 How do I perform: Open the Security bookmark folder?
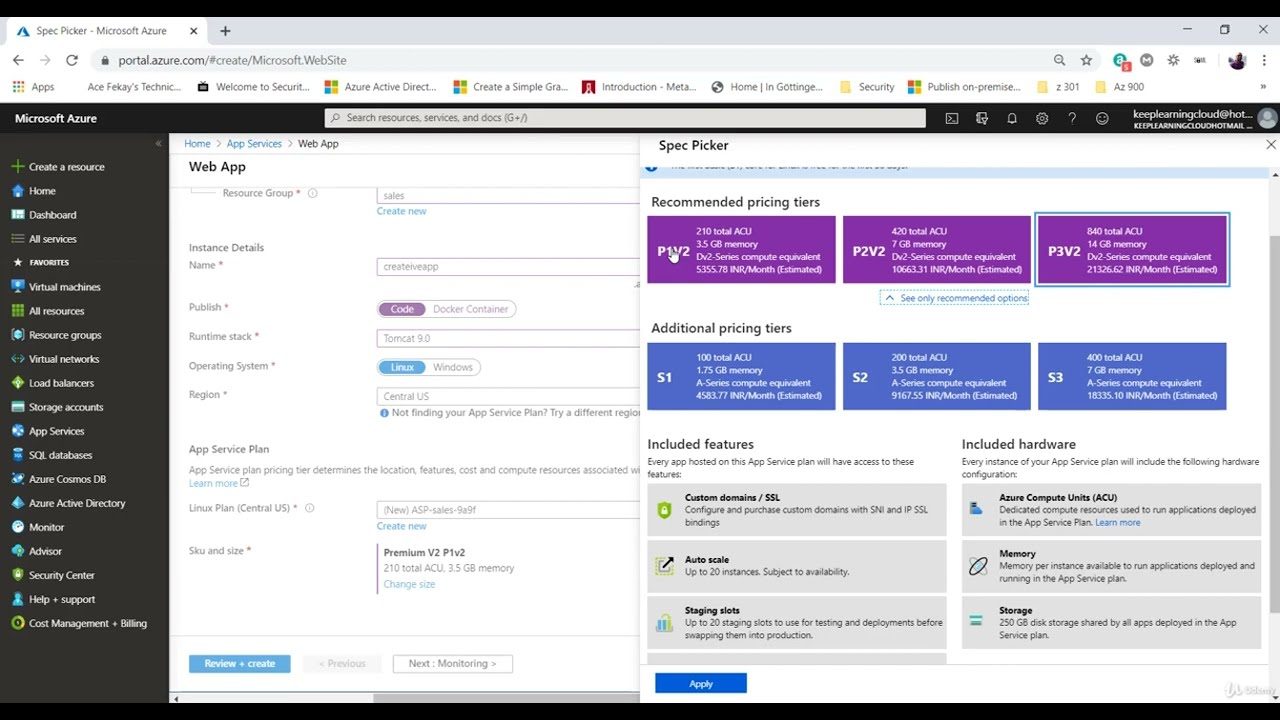point(867,87)
